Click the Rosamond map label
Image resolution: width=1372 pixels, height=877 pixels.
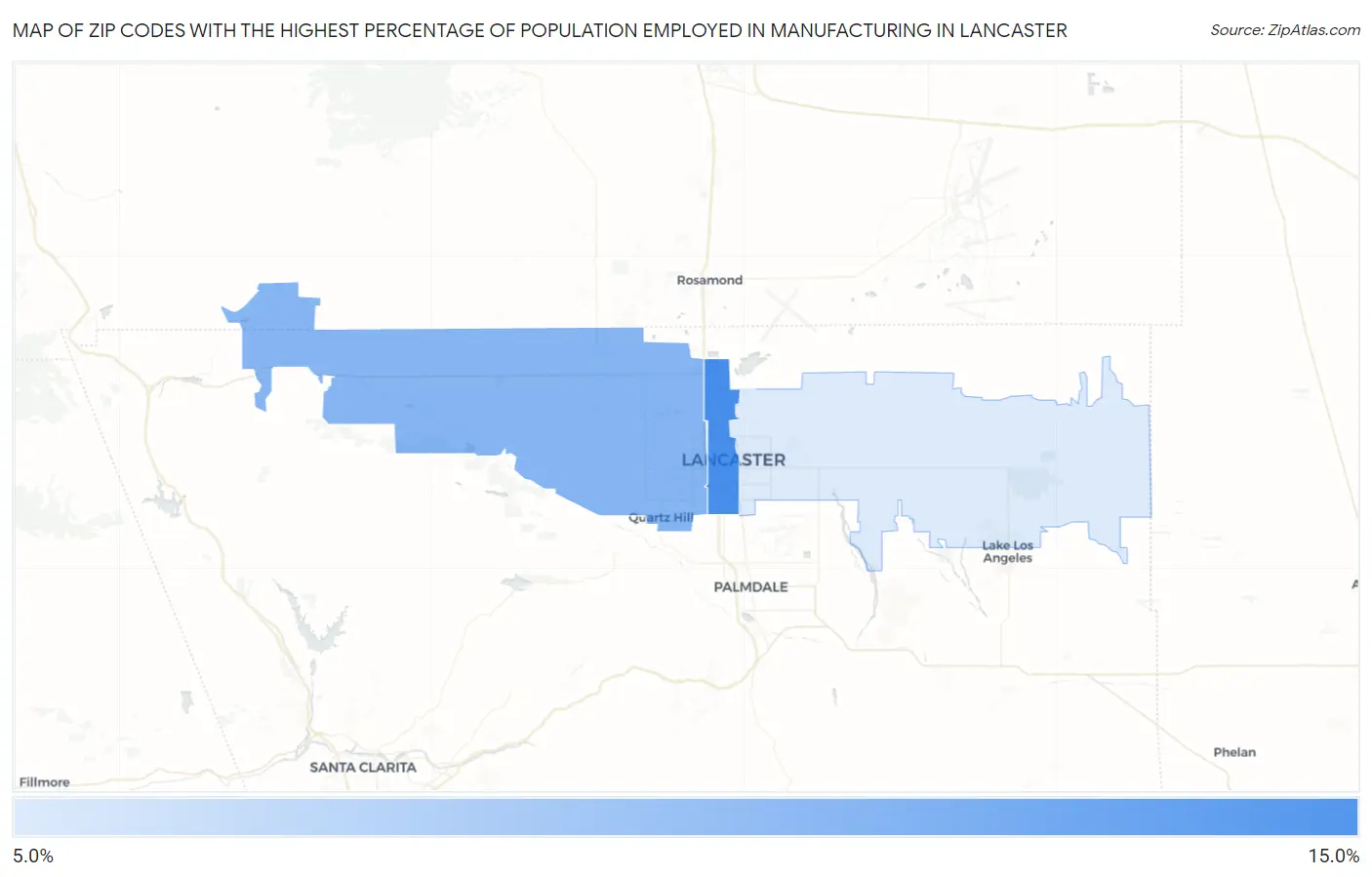(x=709, y=280)
